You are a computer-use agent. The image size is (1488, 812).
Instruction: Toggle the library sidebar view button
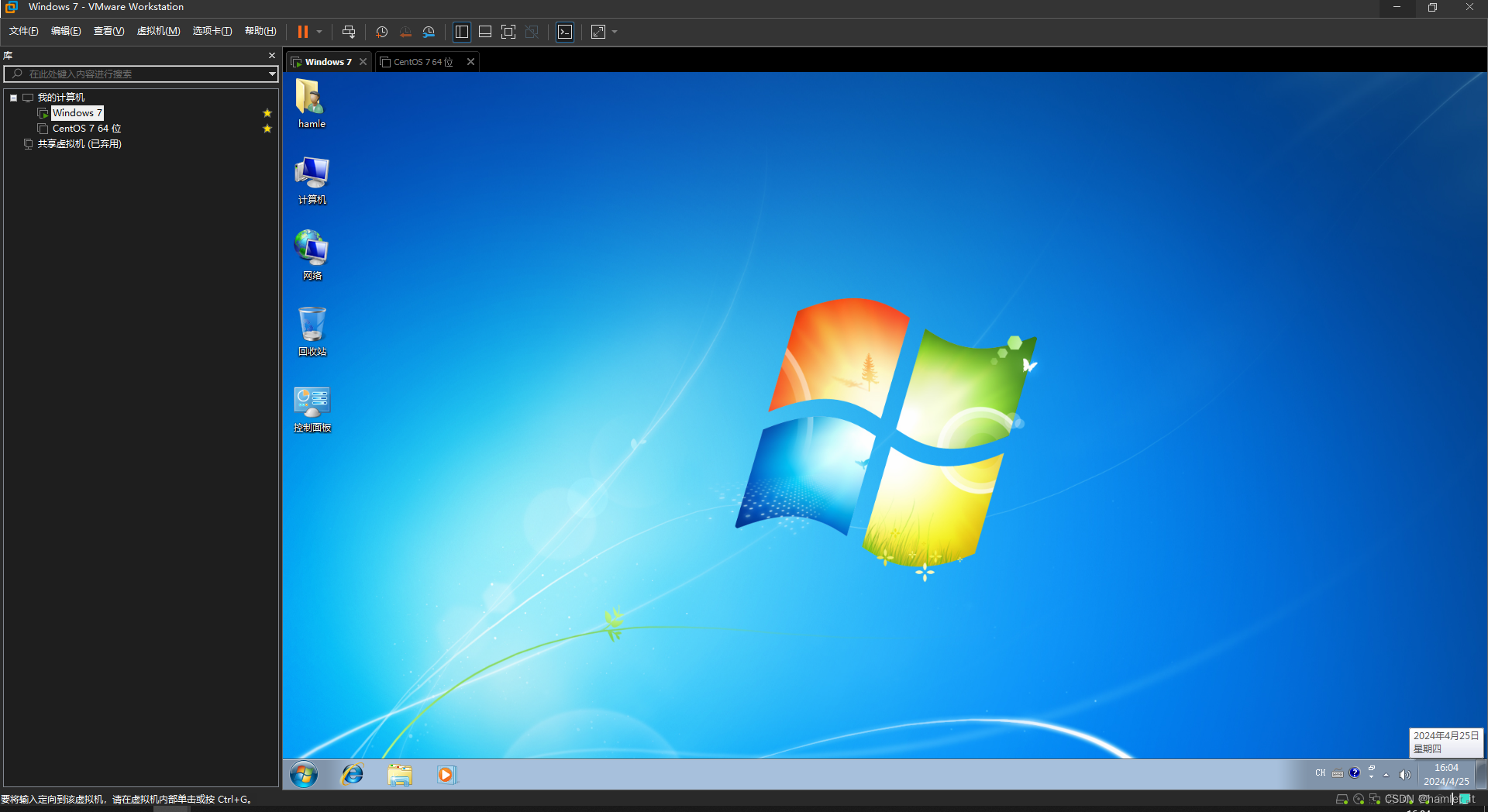[x=462, y=32]
